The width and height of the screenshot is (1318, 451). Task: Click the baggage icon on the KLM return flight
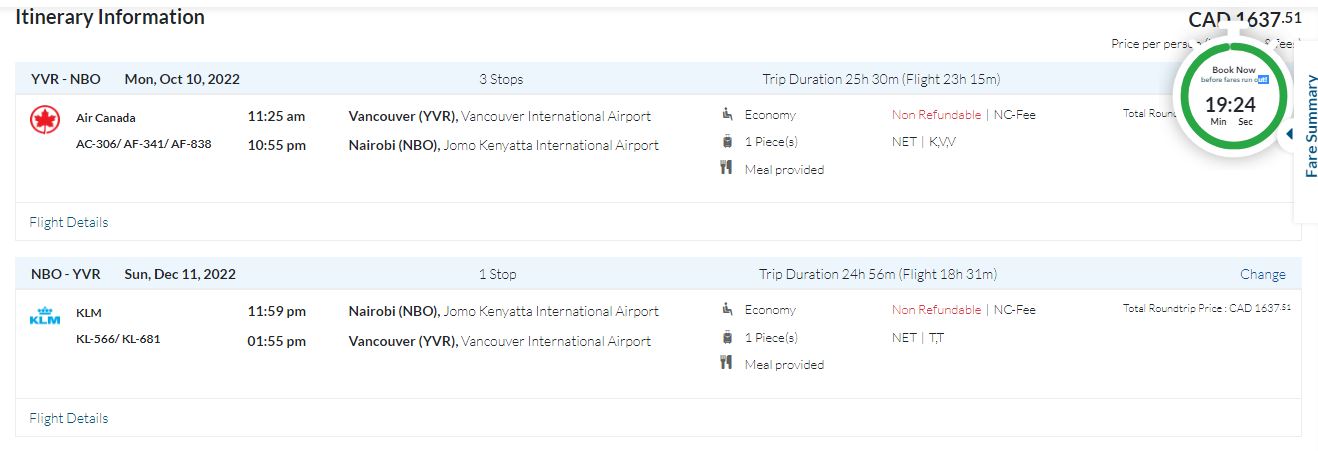(x=727, y=337)
